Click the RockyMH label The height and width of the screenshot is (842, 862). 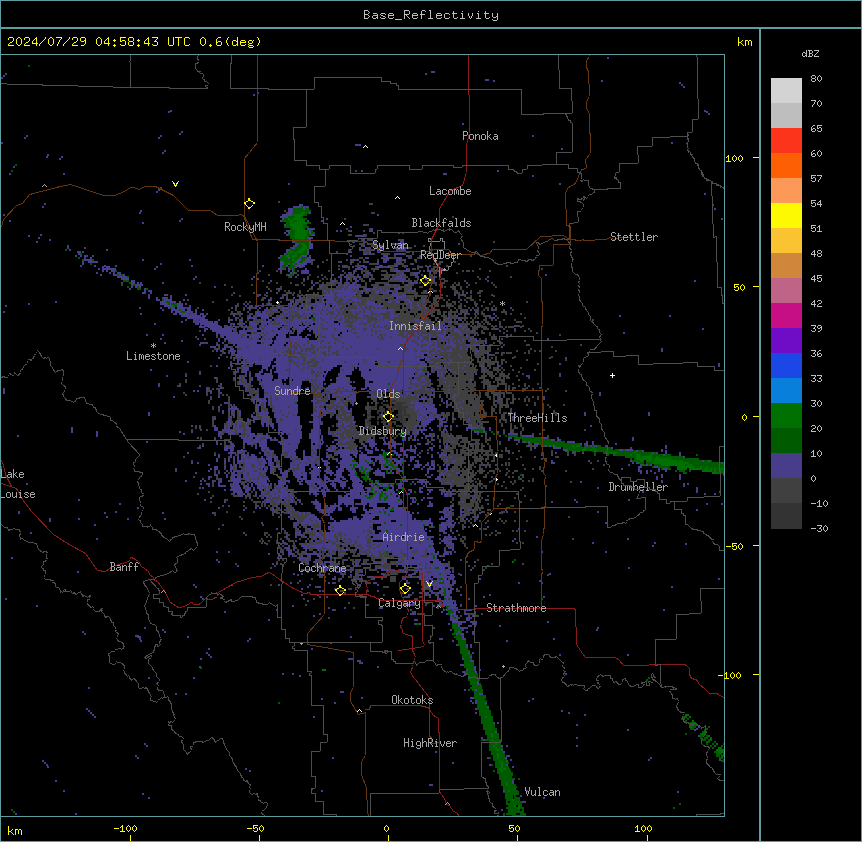coord(245,227)
